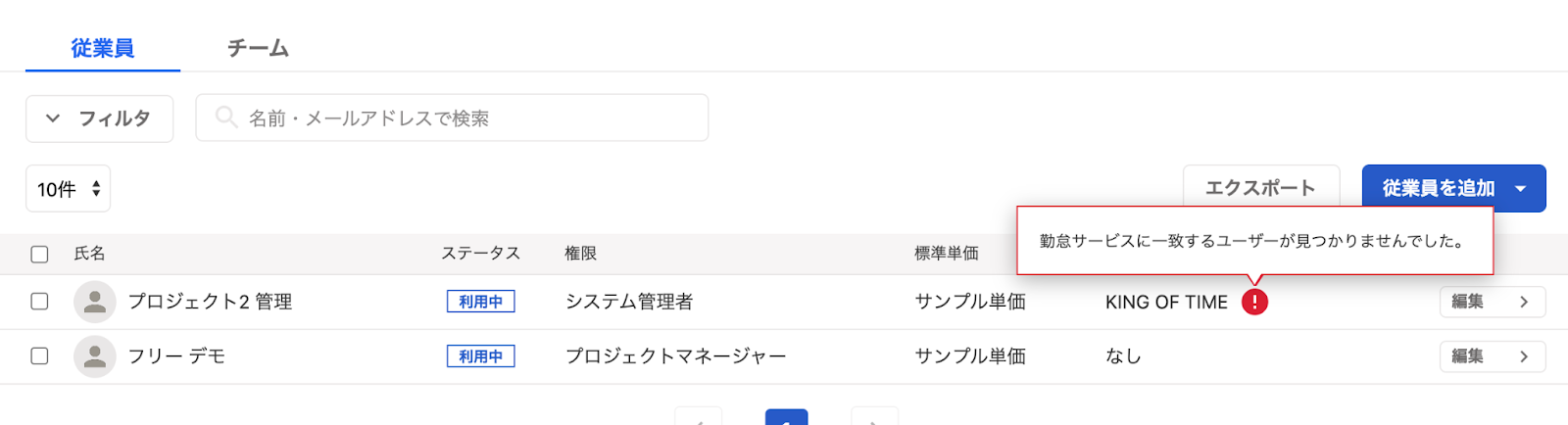Click 編集 for プロジェクト2 管理

click(x=1493, y=302)
